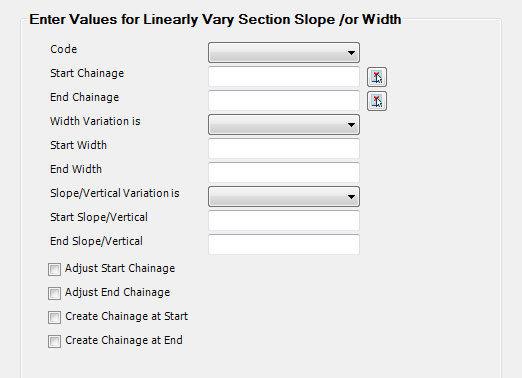This screenshot has height=378, width=522.
Task: Click the End Width text box
Action: [284, 172]
